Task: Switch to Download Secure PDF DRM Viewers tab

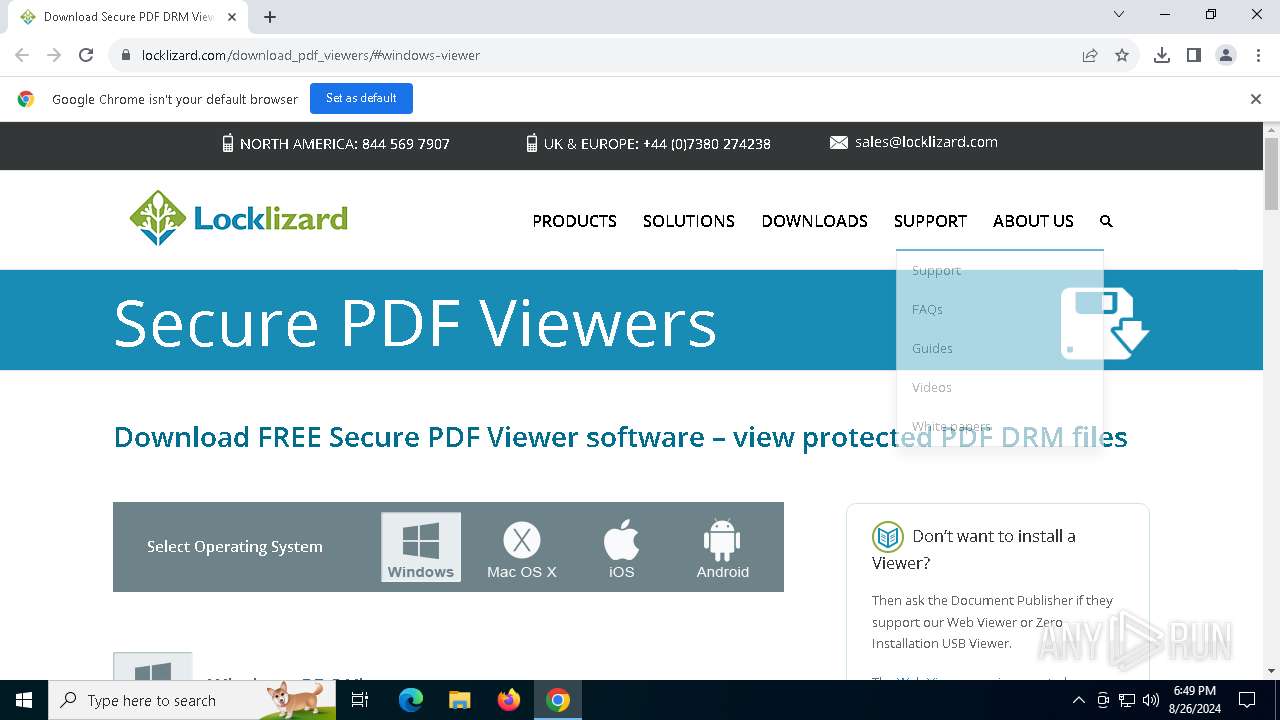Action: click(x=128, y=17)
